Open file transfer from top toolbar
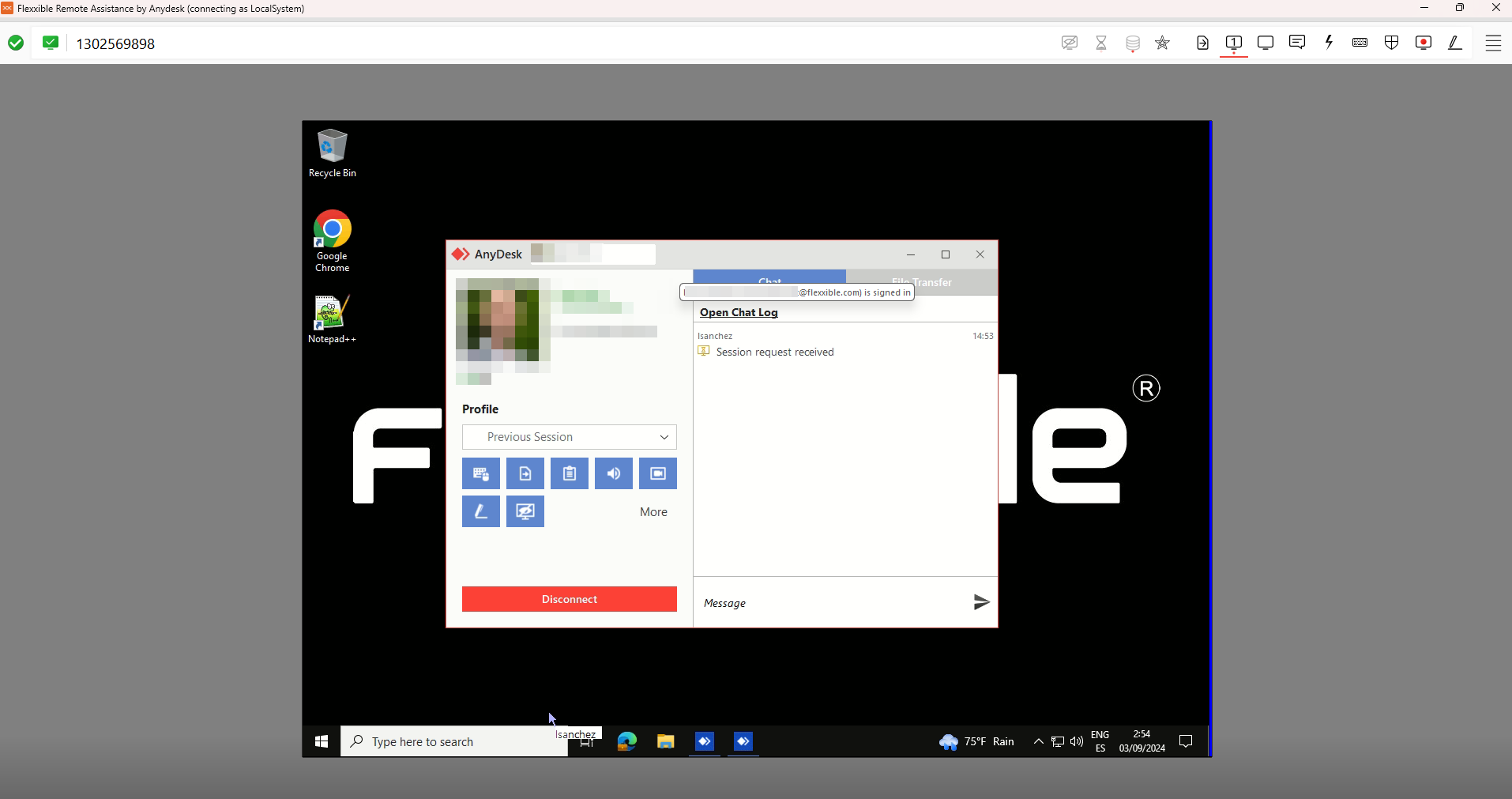1512x799 pixels. click(1202, 43)
